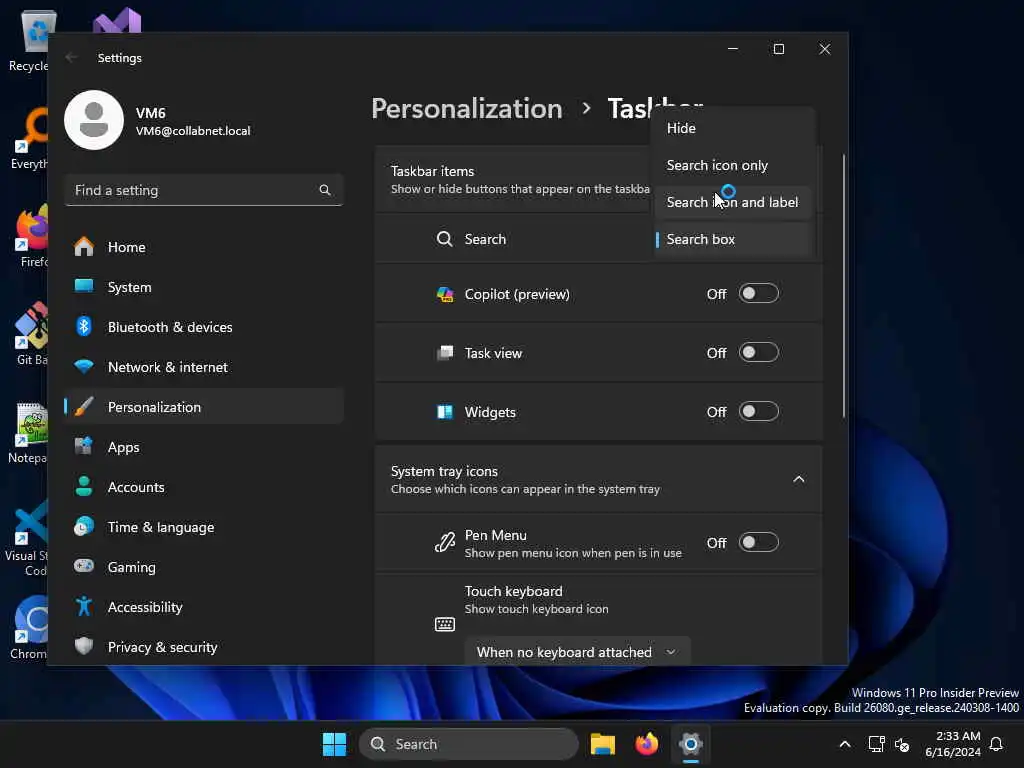
Task: Click the back arrow in Settings
Action: coord(71,57)
